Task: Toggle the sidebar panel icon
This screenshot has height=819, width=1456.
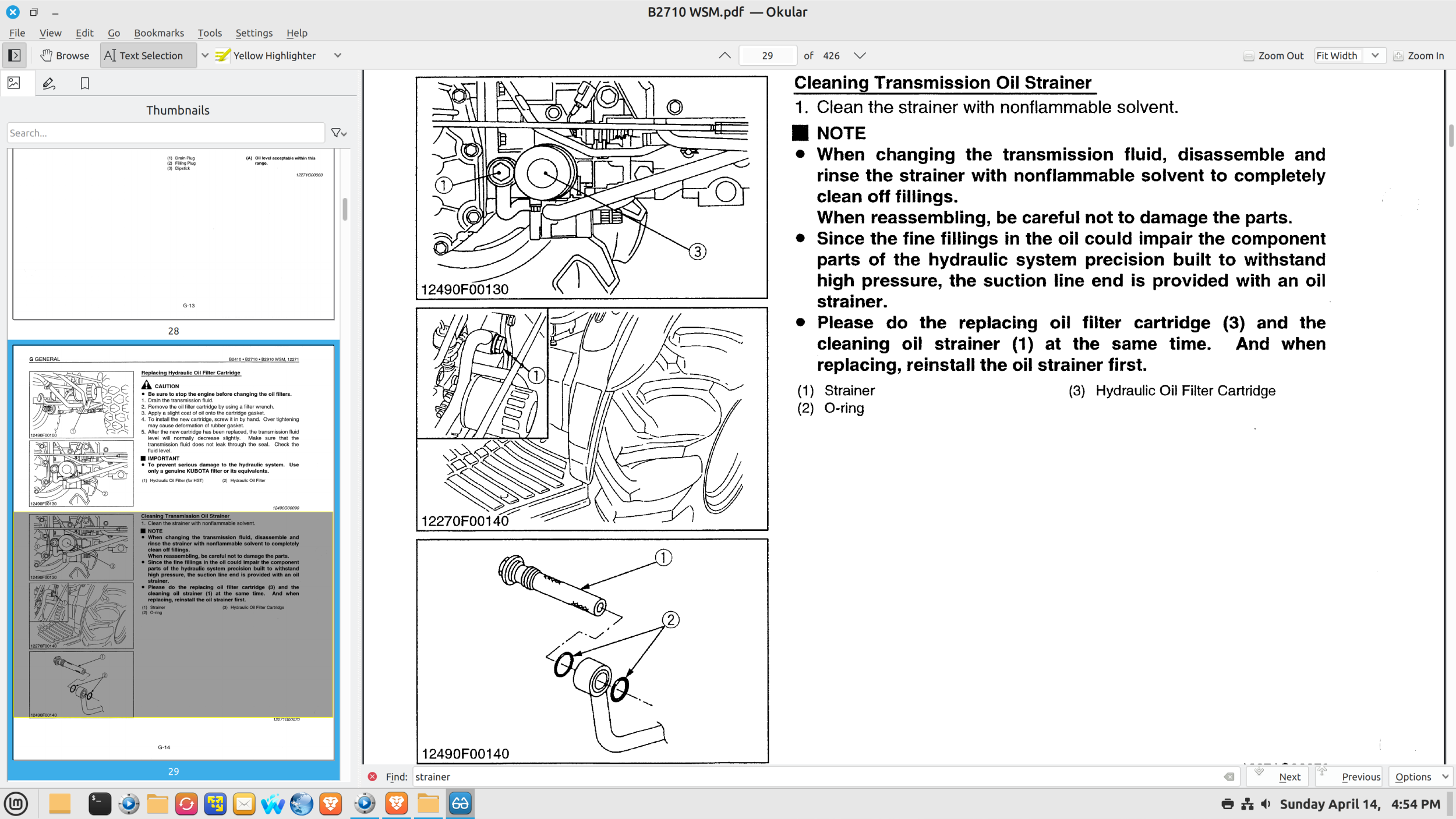Action: click(15, 55)
